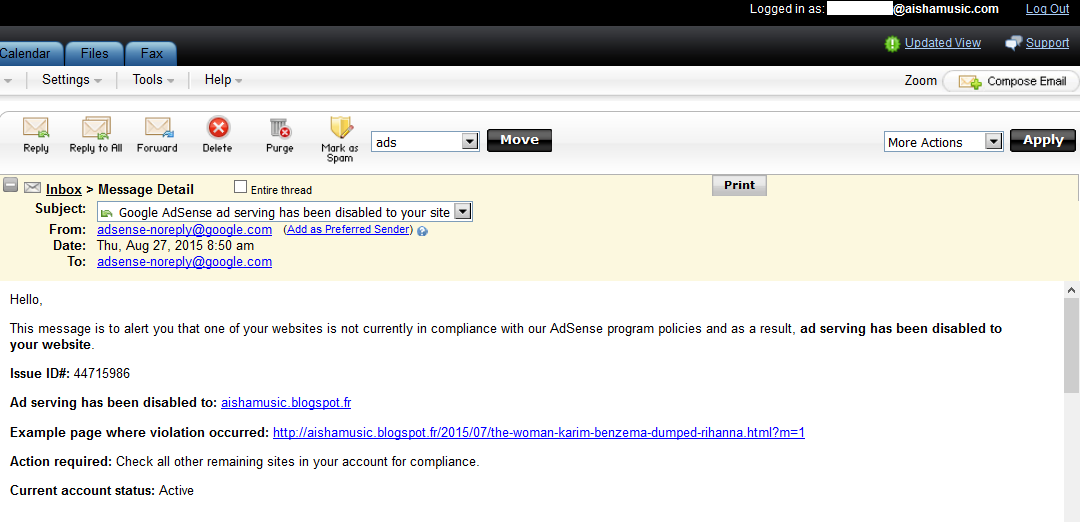Screen dimensions: 1080x523
Task: Open the aishamusic.blogspot.fr link
Action: click(x=286, y=402)
